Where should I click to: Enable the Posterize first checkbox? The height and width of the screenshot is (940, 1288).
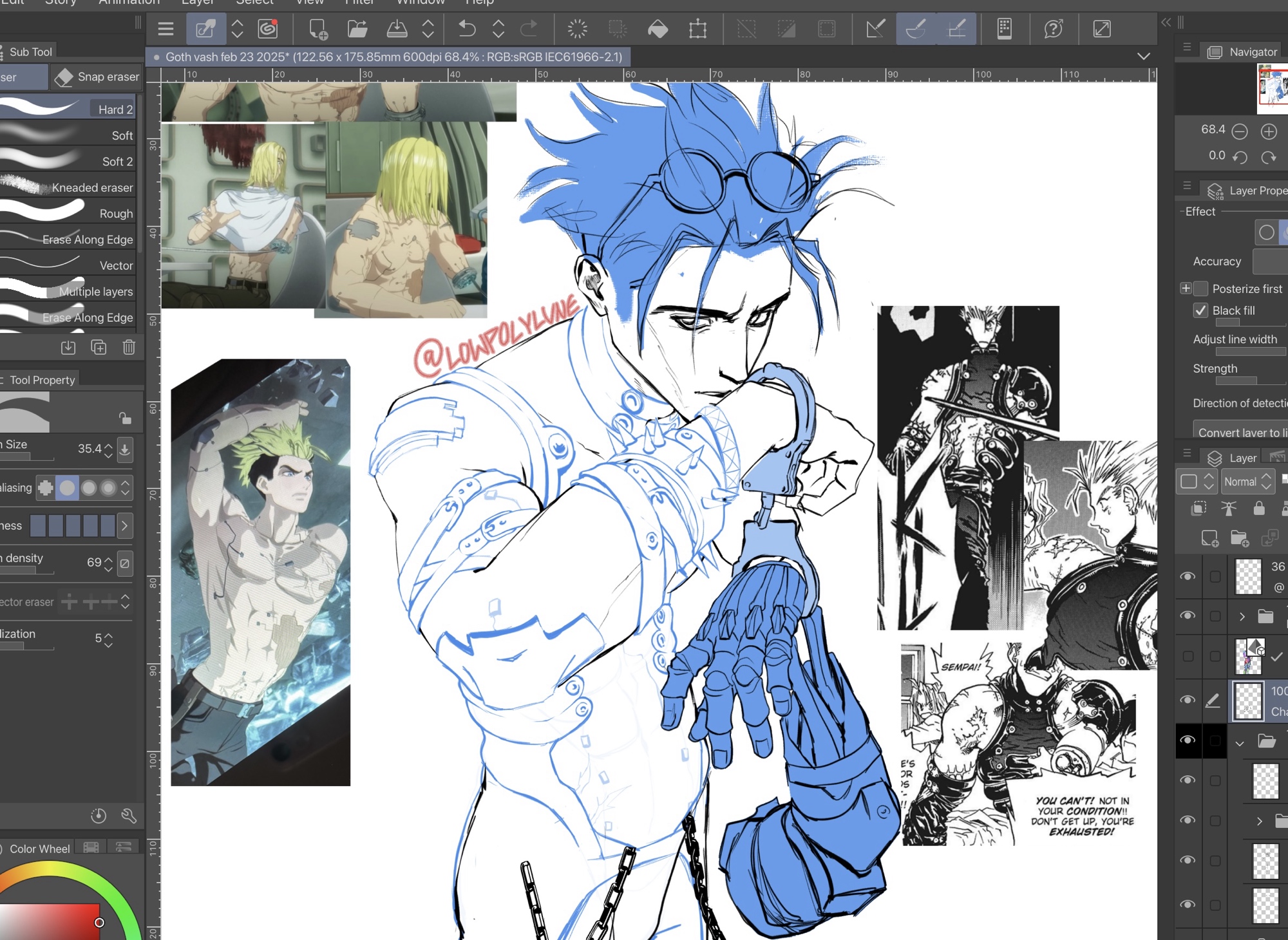[x=1200, y=288]
